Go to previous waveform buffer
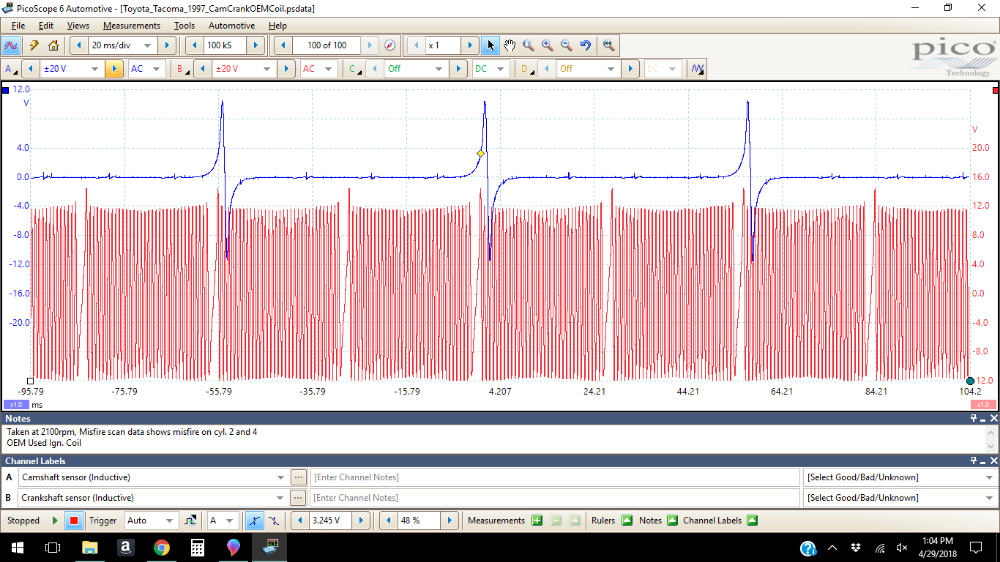 point(283,45)
